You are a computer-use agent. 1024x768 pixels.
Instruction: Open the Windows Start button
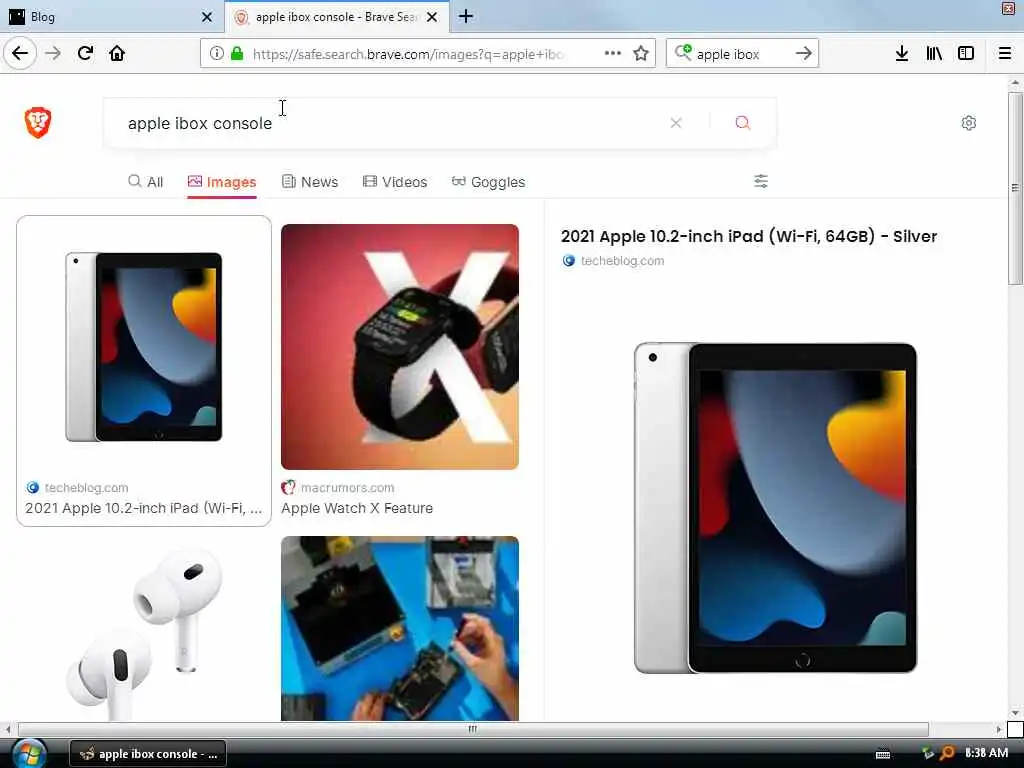[29, 754]
